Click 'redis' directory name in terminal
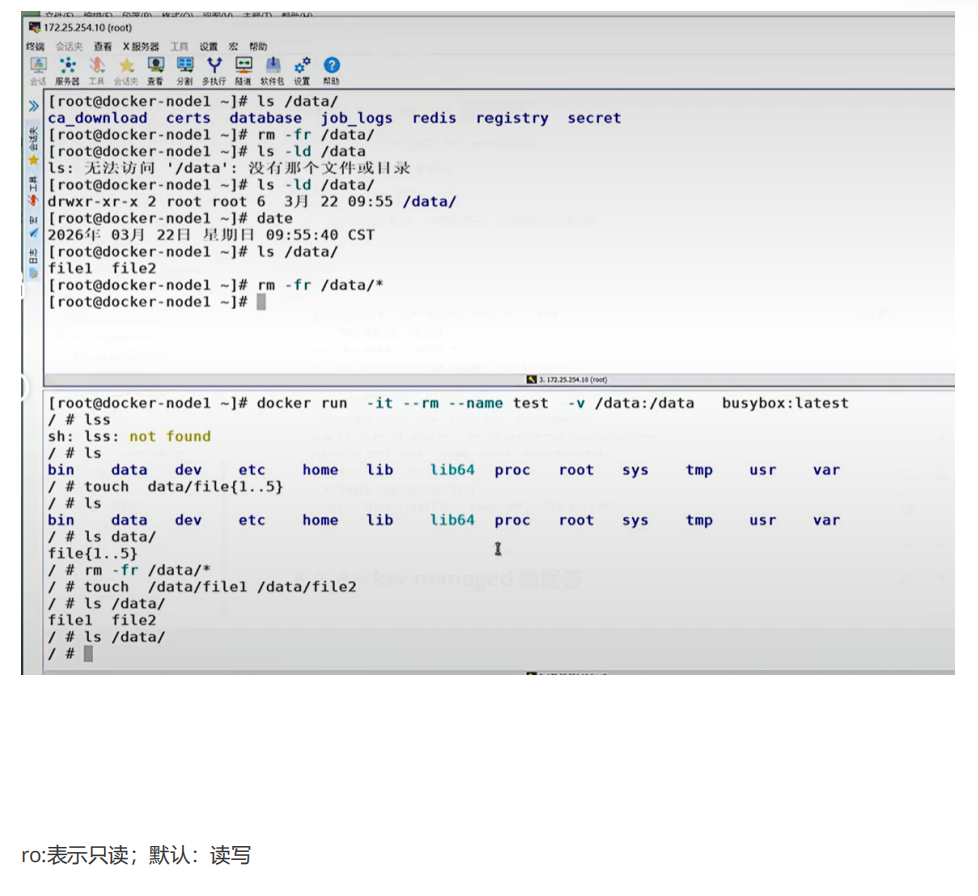 [x=434, y=118]
